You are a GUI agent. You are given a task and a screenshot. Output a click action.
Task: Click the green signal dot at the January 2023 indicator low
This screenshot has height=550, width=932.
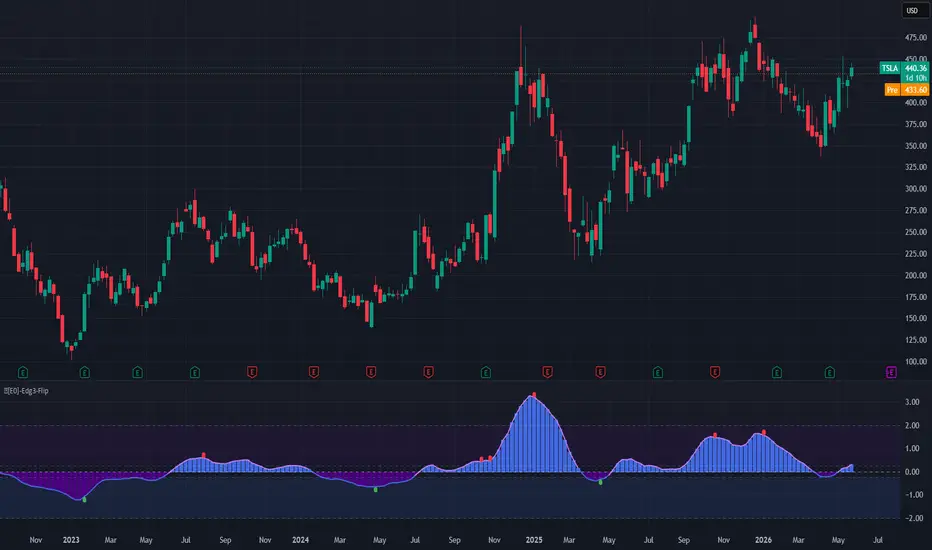pyautogui.click(x=84, y=500)
